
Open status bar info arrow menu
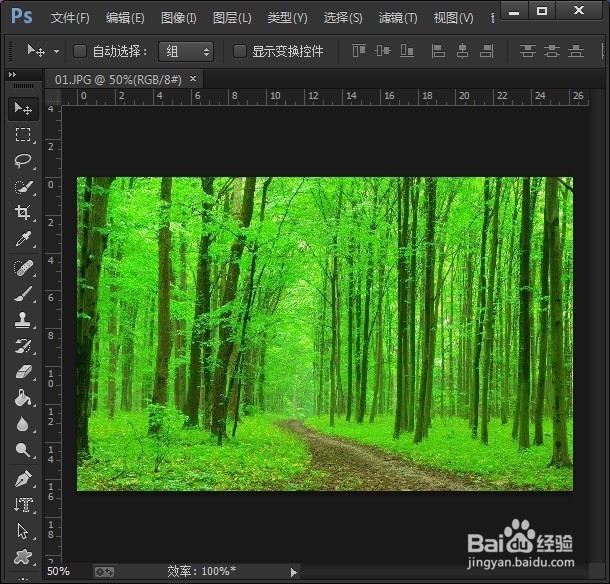click(x=294, y=572)
